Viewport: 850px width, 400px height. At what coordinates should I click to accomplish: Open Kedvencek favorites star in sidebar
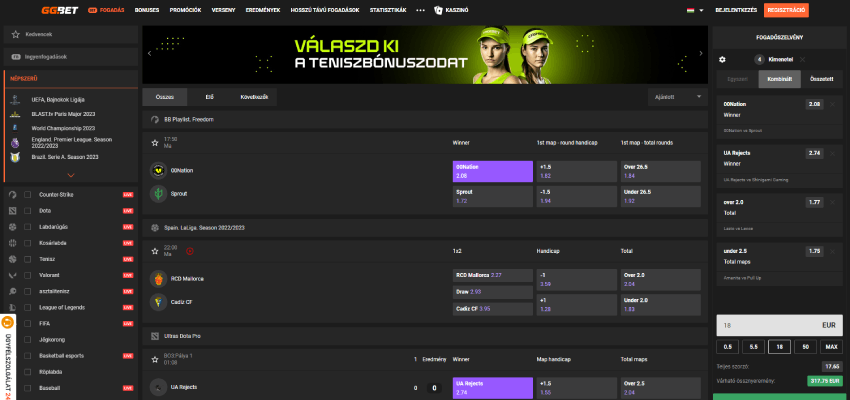[x=15, y=33]
